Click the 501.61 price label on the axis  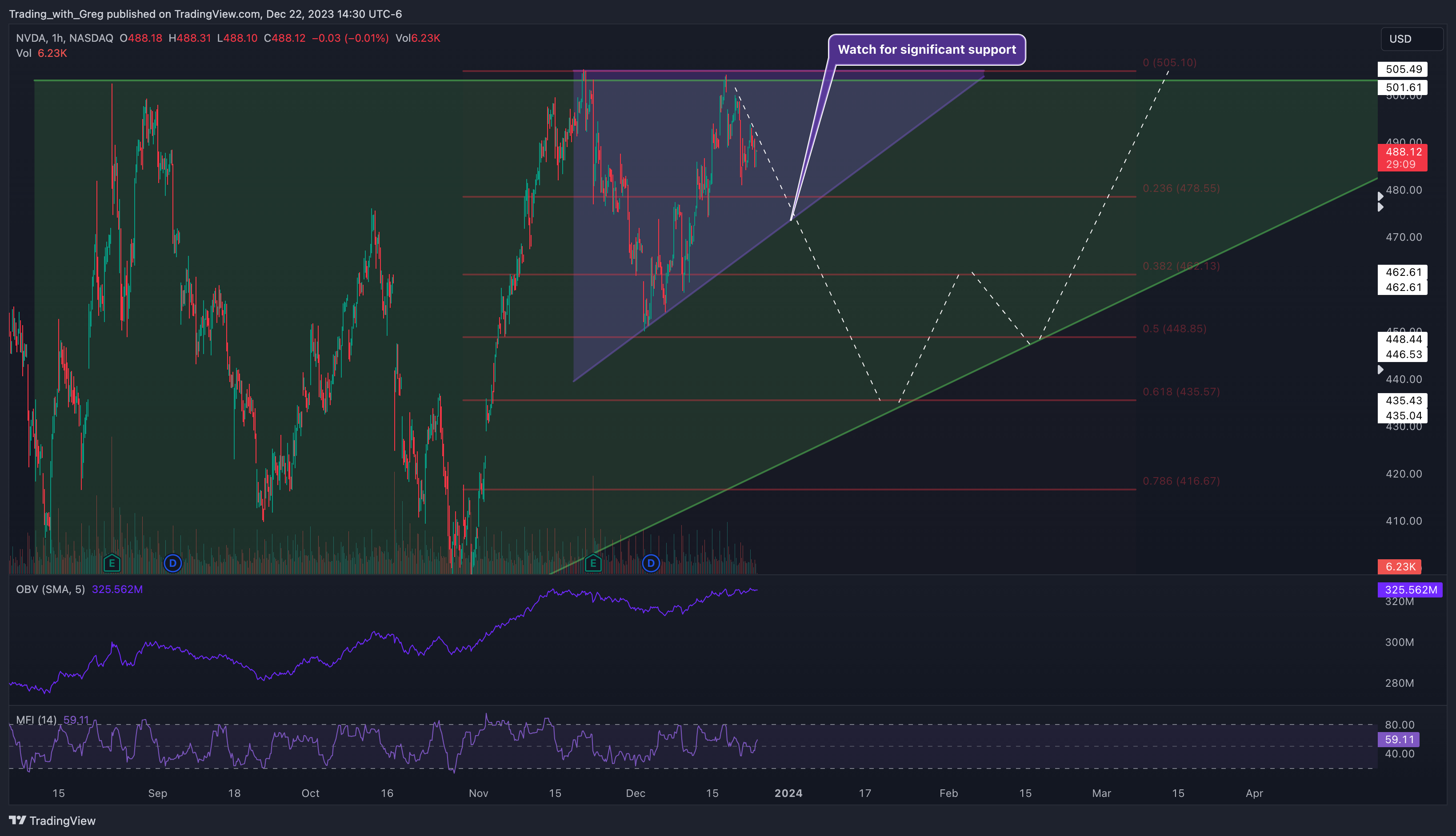[1403, 87]
